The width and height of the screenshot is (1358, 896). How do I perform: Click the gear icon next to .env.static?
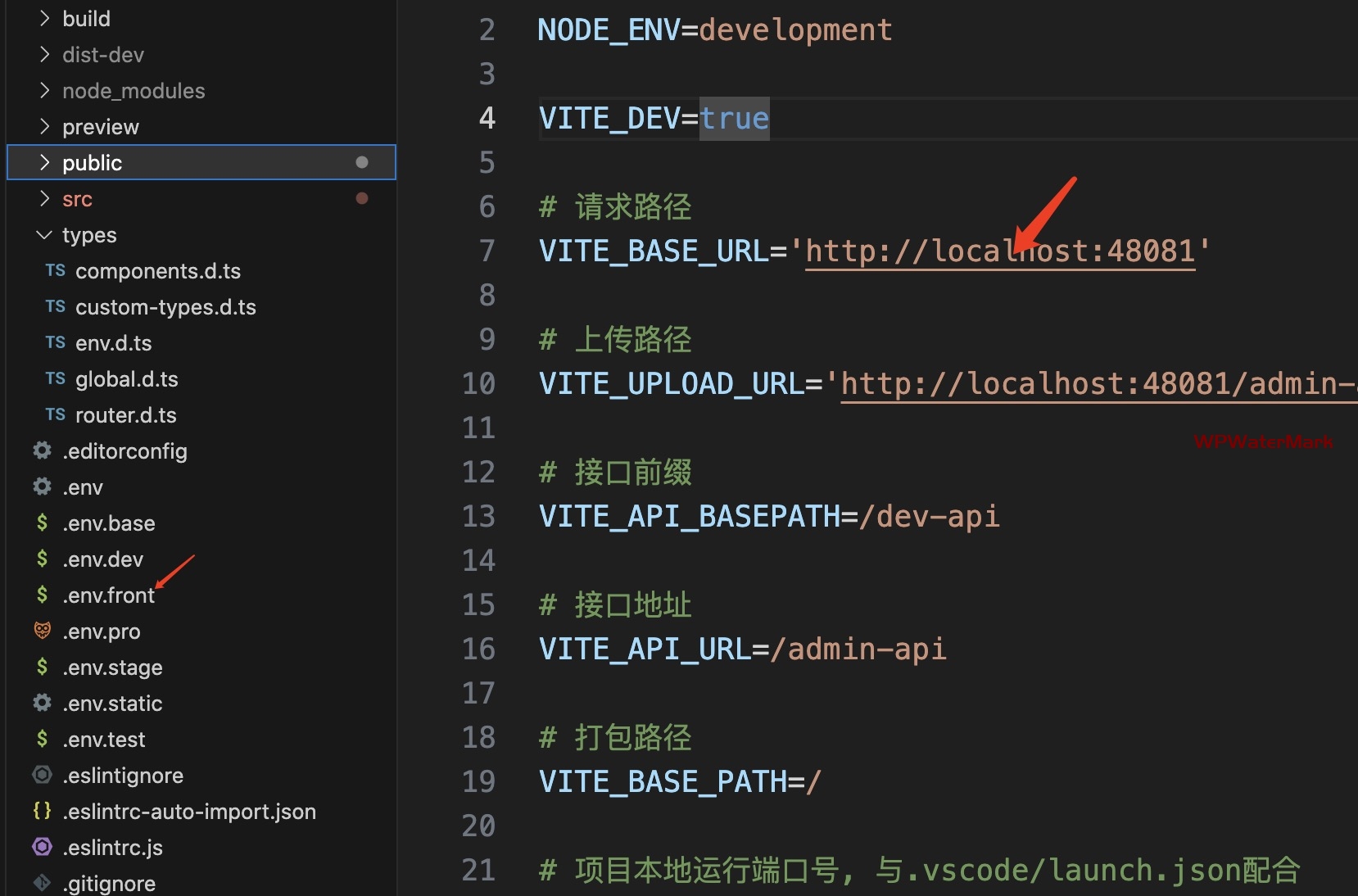[x=42, y=703]
